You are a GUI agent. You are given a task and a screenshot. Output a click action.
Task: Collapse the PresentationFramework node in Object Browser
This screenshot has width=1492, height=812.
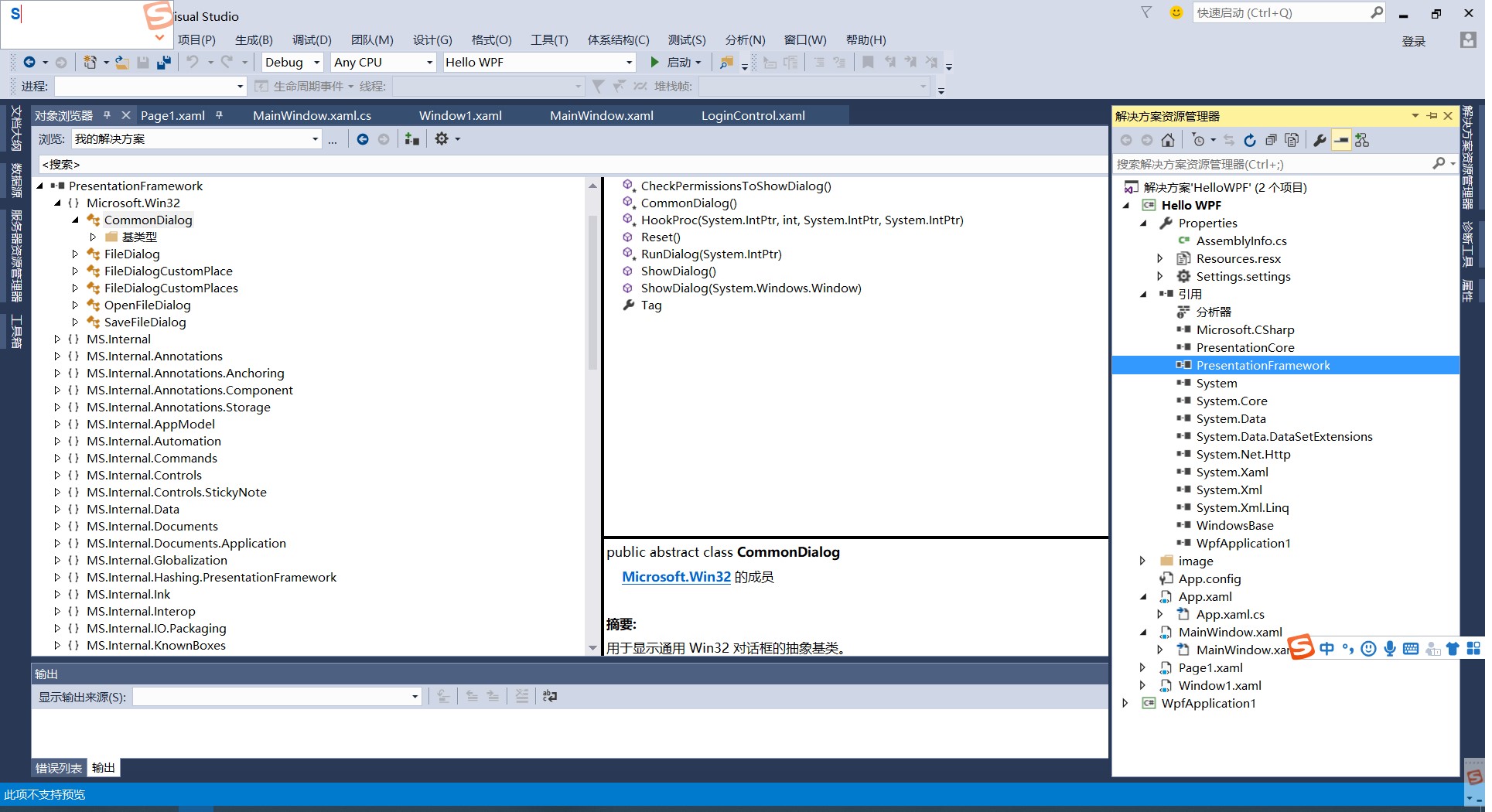39,186
